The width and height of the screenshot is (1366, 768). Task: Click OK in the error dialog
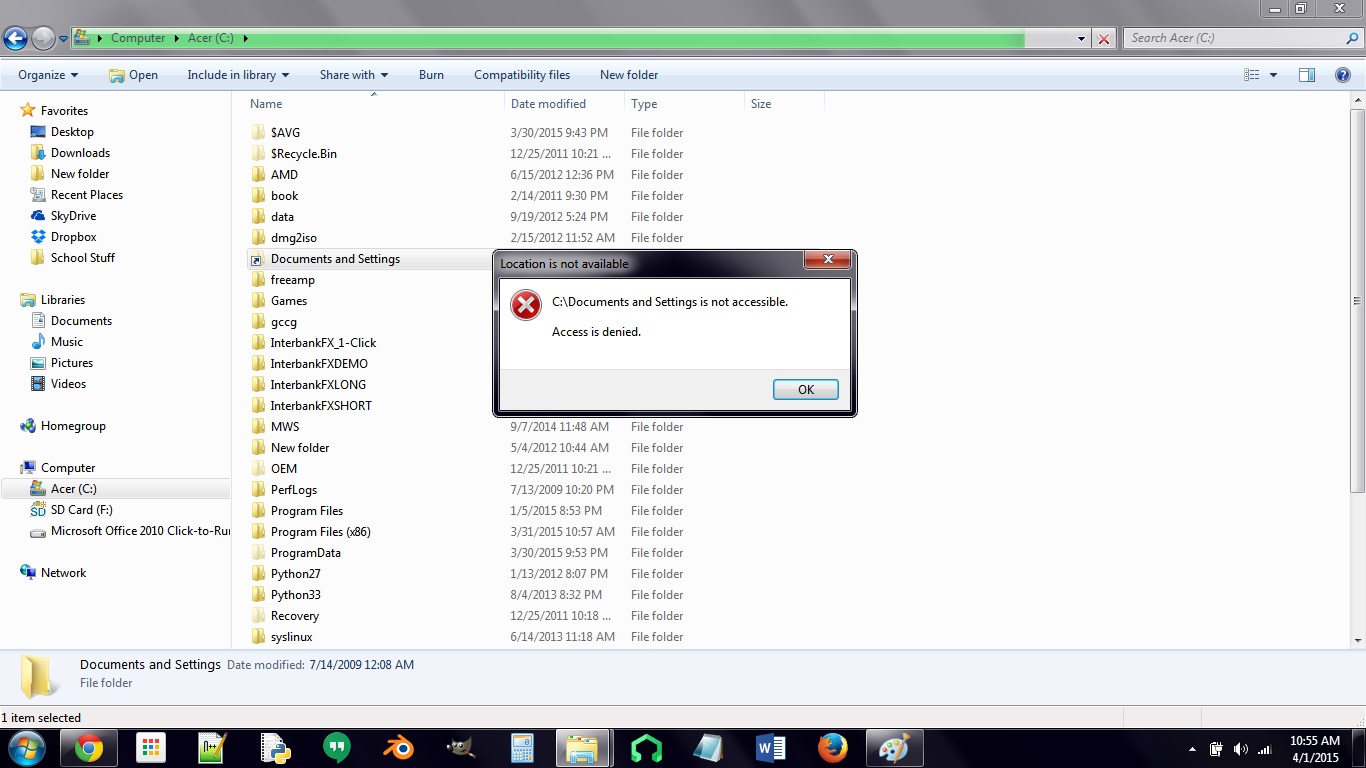[x=805, y=390]
